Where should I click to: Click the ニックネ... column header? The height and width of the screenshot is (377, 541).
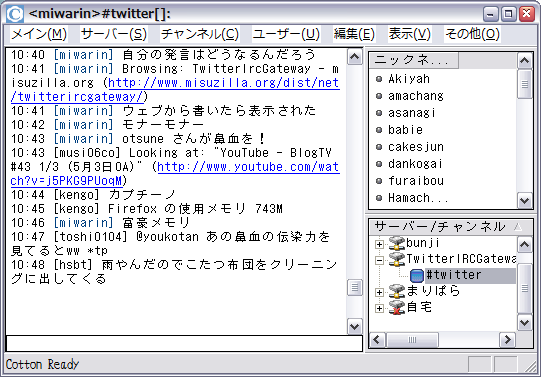(414, 60)
